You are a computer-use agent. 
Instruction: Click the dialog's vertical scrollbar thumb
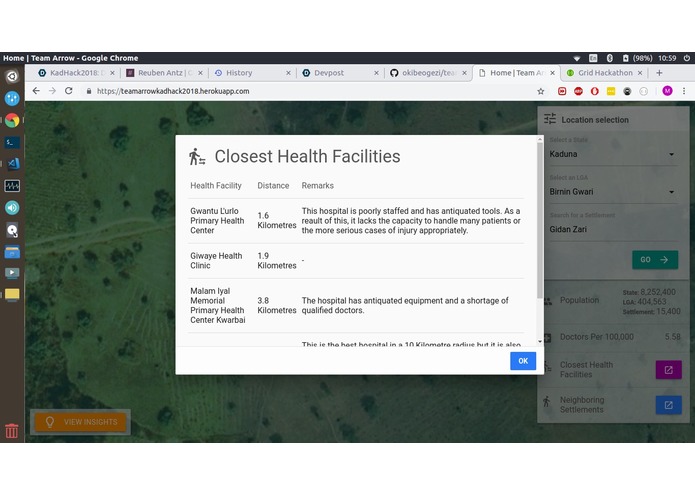point(539,220)
